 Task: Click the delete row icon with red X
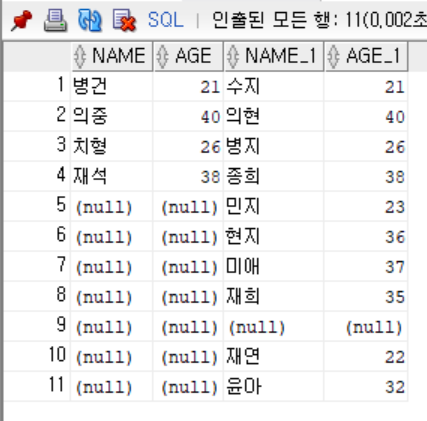pos(124,20)
